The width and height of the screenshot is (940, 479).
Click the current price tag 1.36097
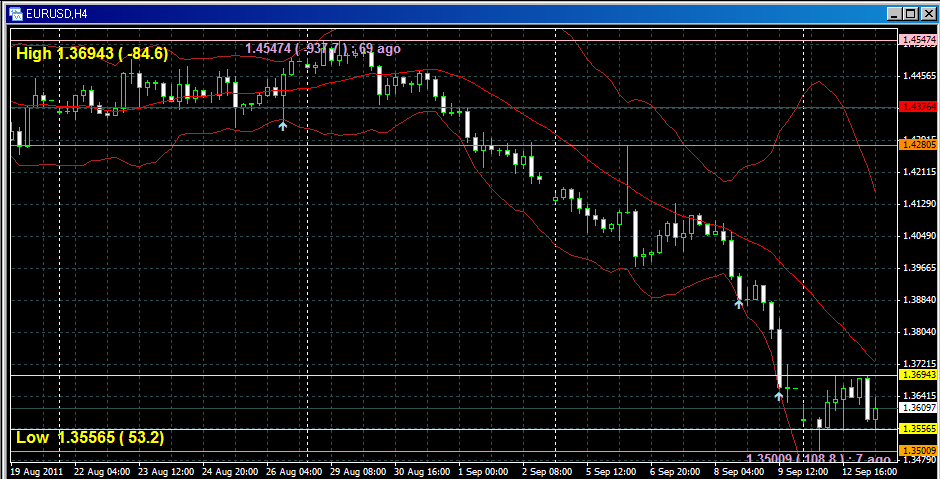(x=917, y=407)
